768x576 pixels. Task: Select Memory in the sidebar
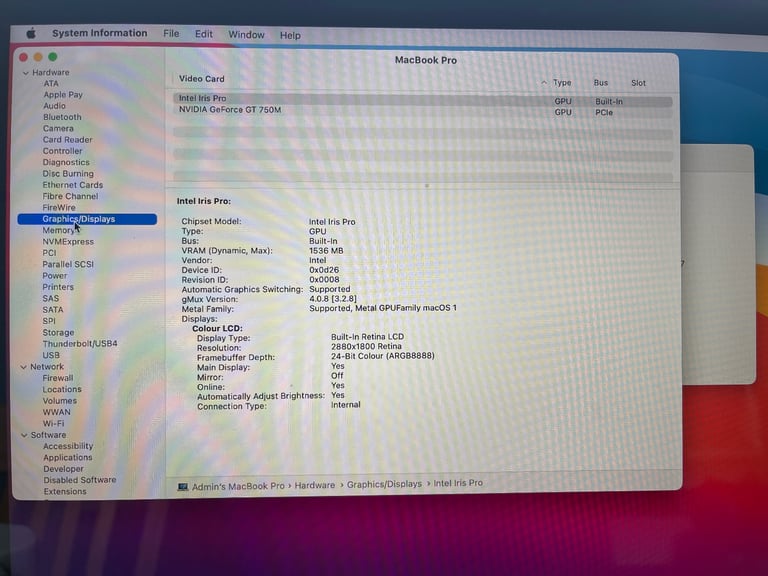(58, 230)
